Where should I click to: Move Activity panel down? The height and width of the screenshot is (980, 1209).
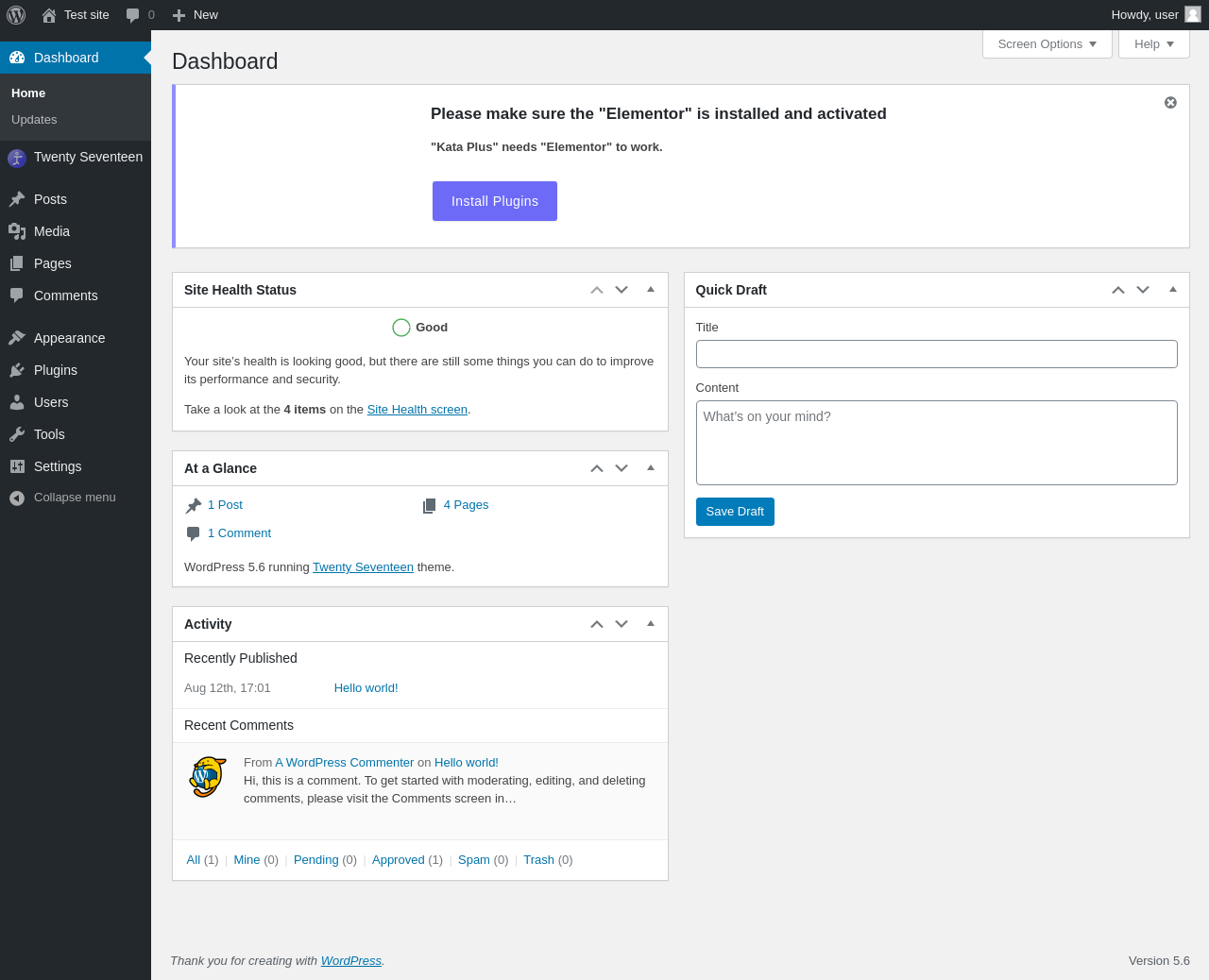coord(622,624)
